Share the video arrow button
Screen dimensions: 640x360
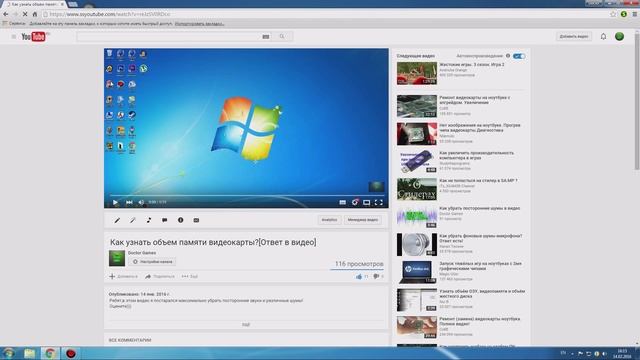[160, 276]
